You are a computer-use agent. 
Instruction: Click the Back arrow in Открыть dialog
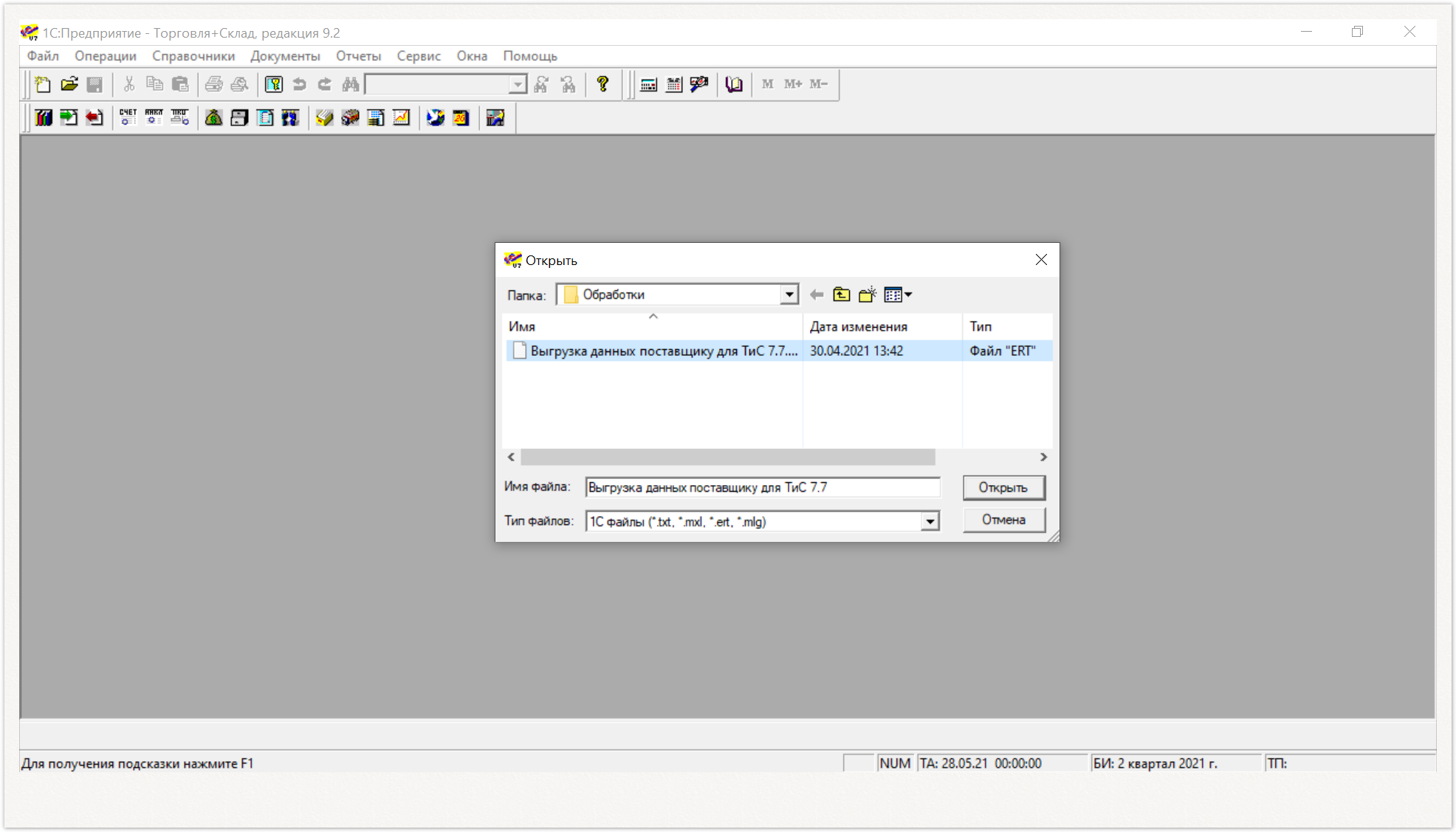tap(817, 295)
